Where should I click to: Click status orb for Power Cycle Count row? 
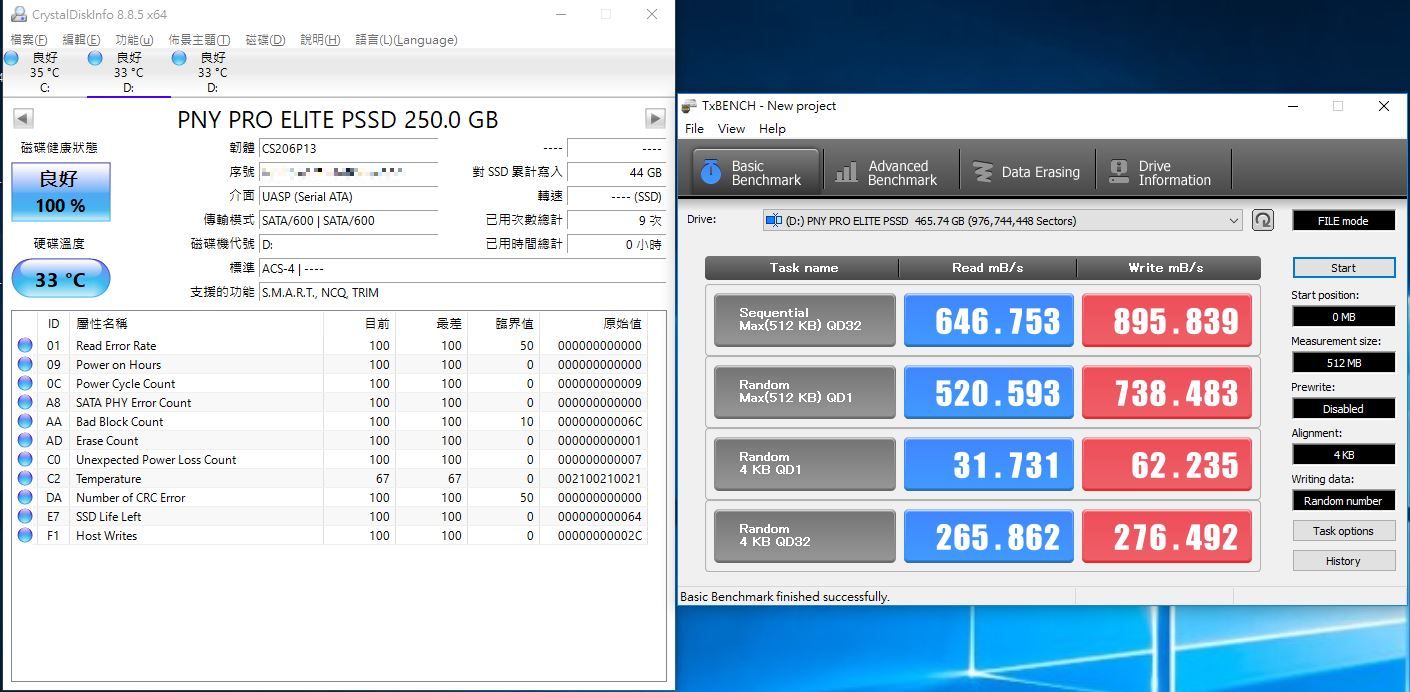coord(25,384)
